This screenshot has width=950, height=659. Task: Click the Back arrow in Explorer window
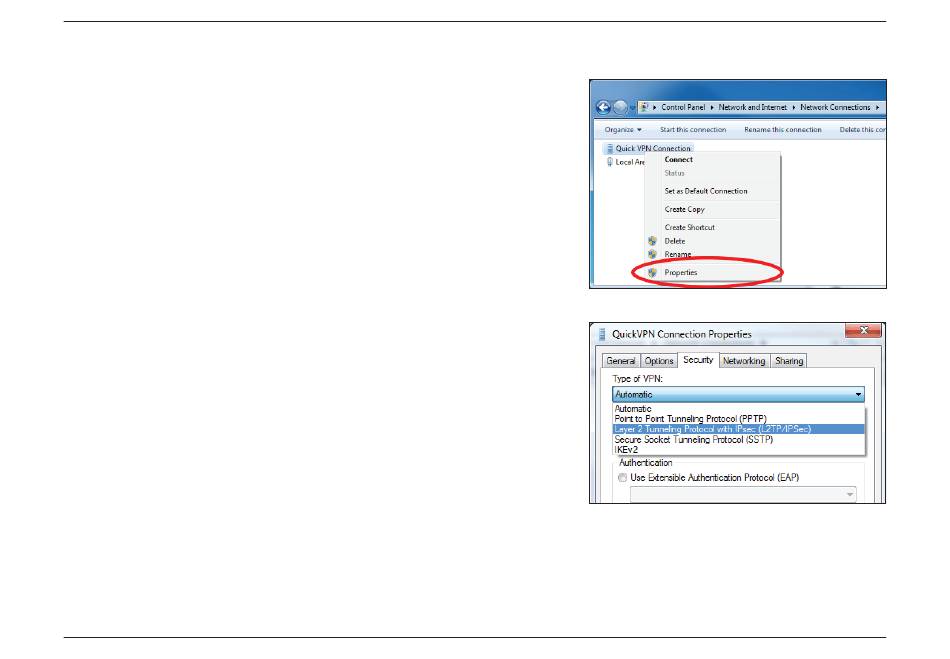point(604,107)
